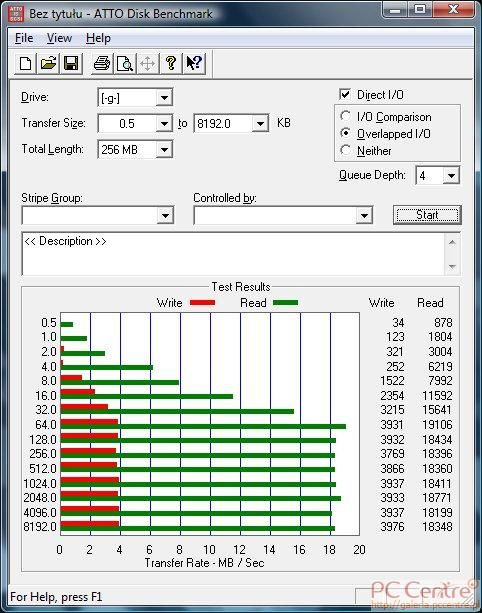Click the red Write legend swatch
Image resolution: width=482 pixels, height=613 pixels.
point(202,303)
